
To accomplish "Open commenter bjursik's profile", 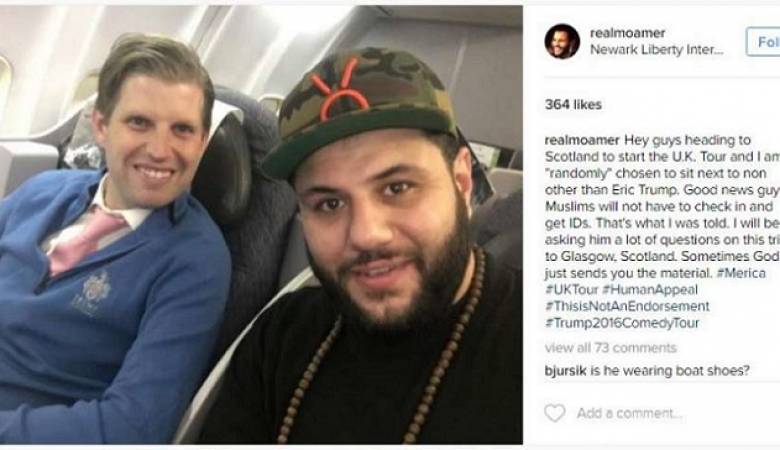I will click(x=565, y=370).
